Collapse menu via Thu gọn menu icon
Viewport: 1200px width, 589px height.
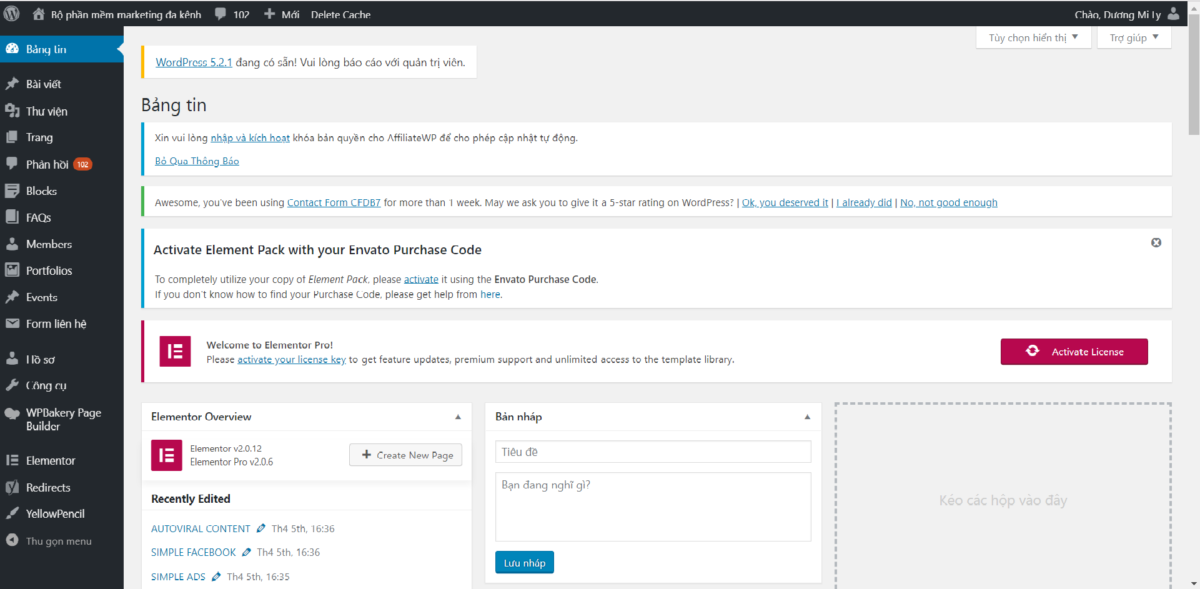12,541
